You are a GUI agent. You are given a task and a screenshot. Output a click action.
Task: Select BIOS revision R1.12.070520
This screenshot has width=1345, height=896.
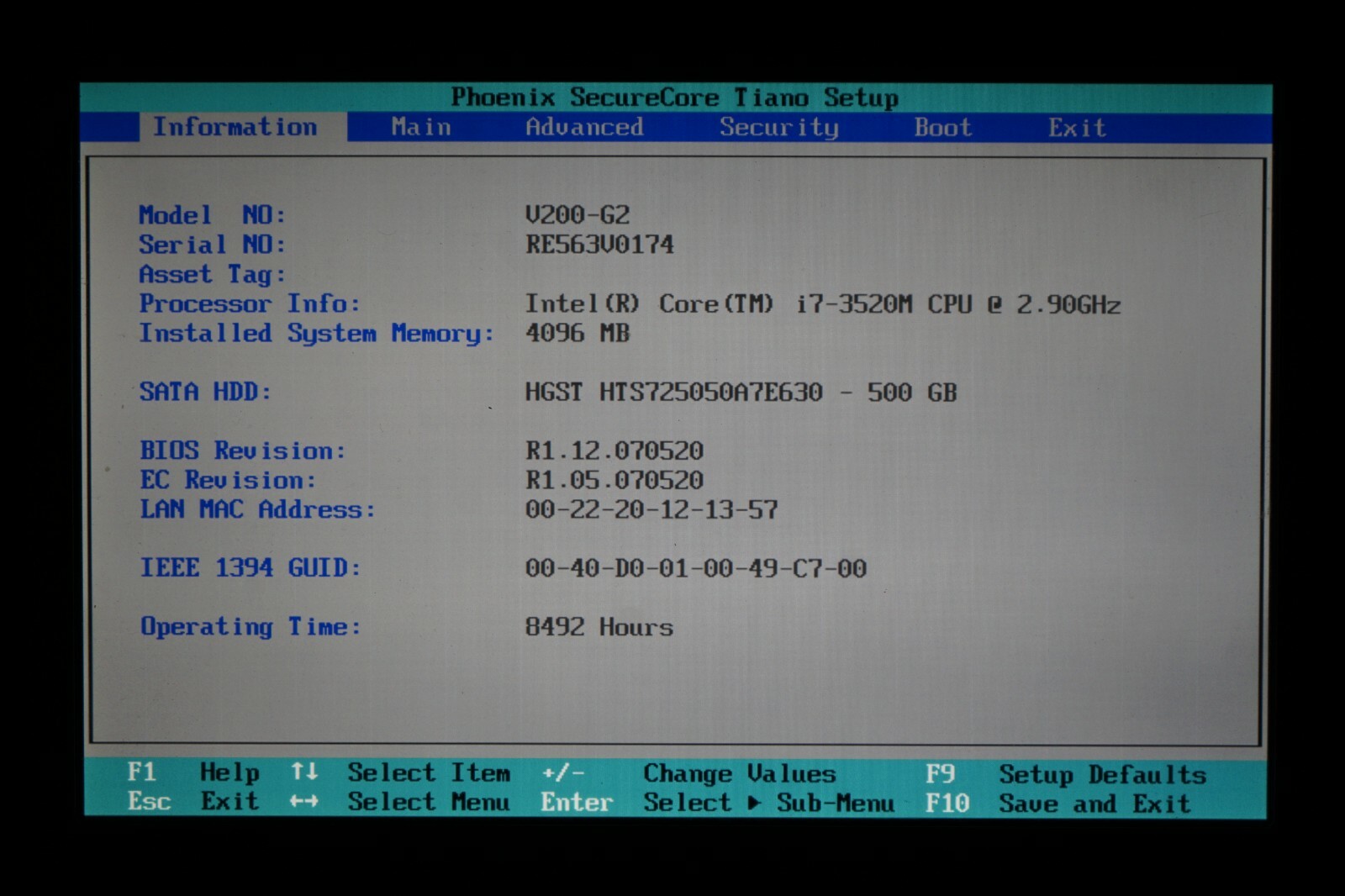click(x=614, y=451)
